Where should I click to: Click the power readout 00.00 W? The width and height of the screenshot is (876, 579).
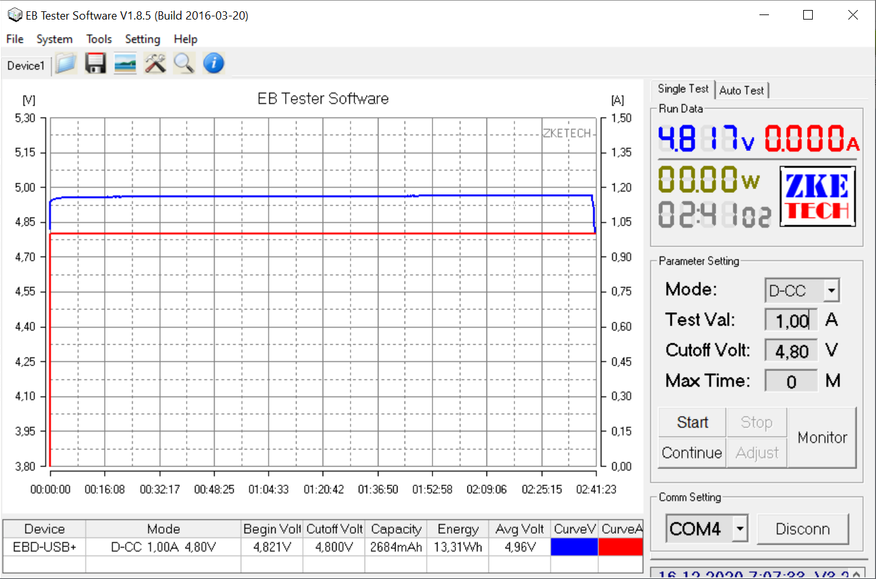pos(709,179)
